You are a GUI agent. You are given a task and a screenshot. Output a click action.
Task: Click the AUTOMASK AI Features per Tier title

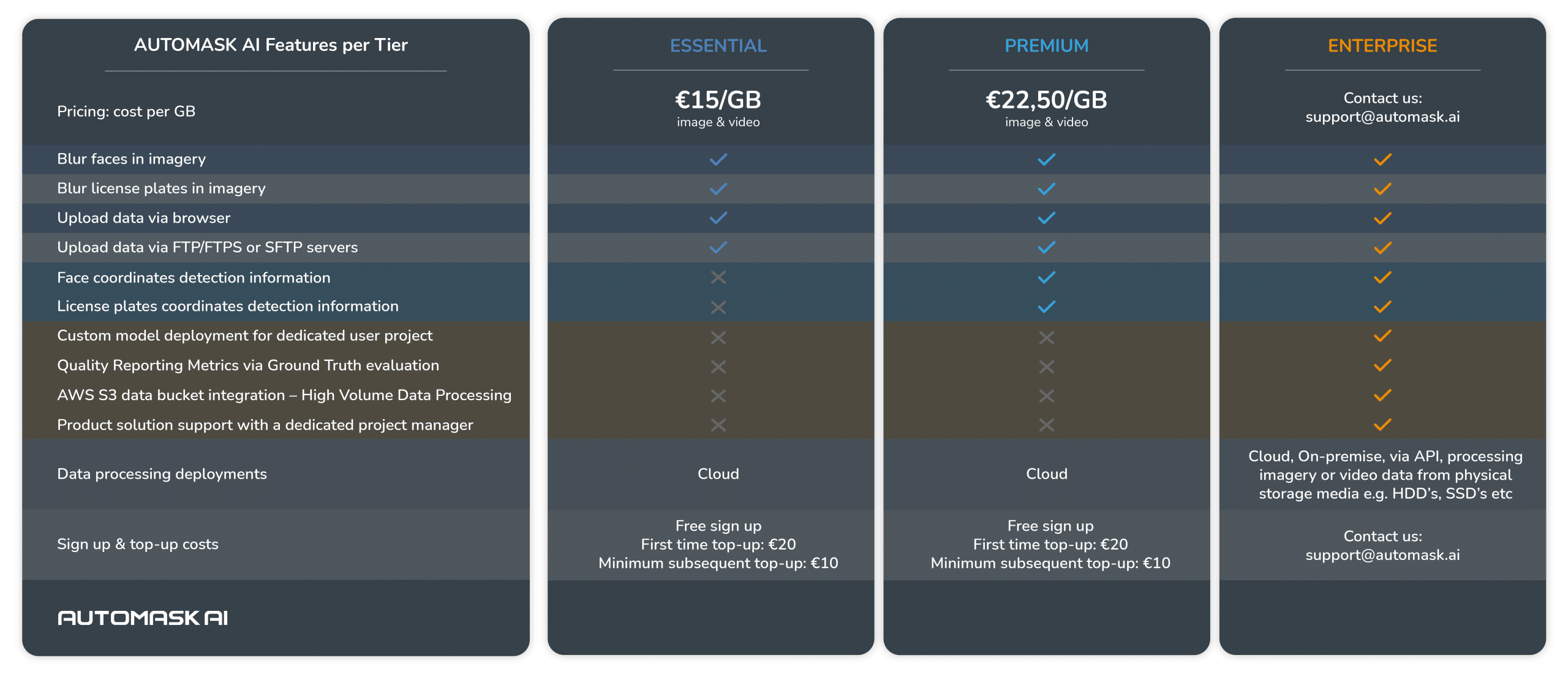[x=271, y=45]
